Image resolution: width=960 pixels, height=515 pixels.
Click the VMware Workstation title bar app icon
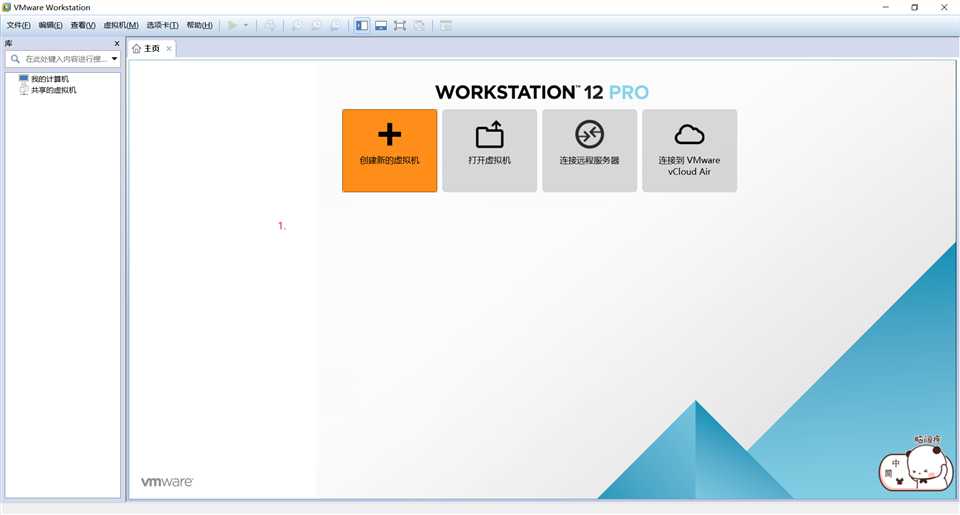tap(7, 7)
